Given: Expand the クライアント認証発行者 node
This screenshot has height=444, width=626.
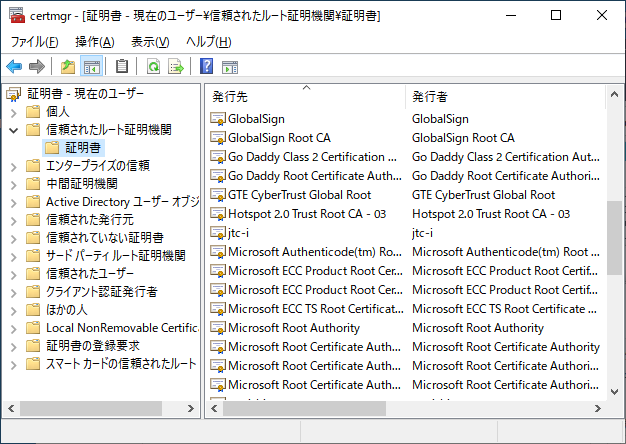Looking at the screenshot, I should click(x=14, y=292).
